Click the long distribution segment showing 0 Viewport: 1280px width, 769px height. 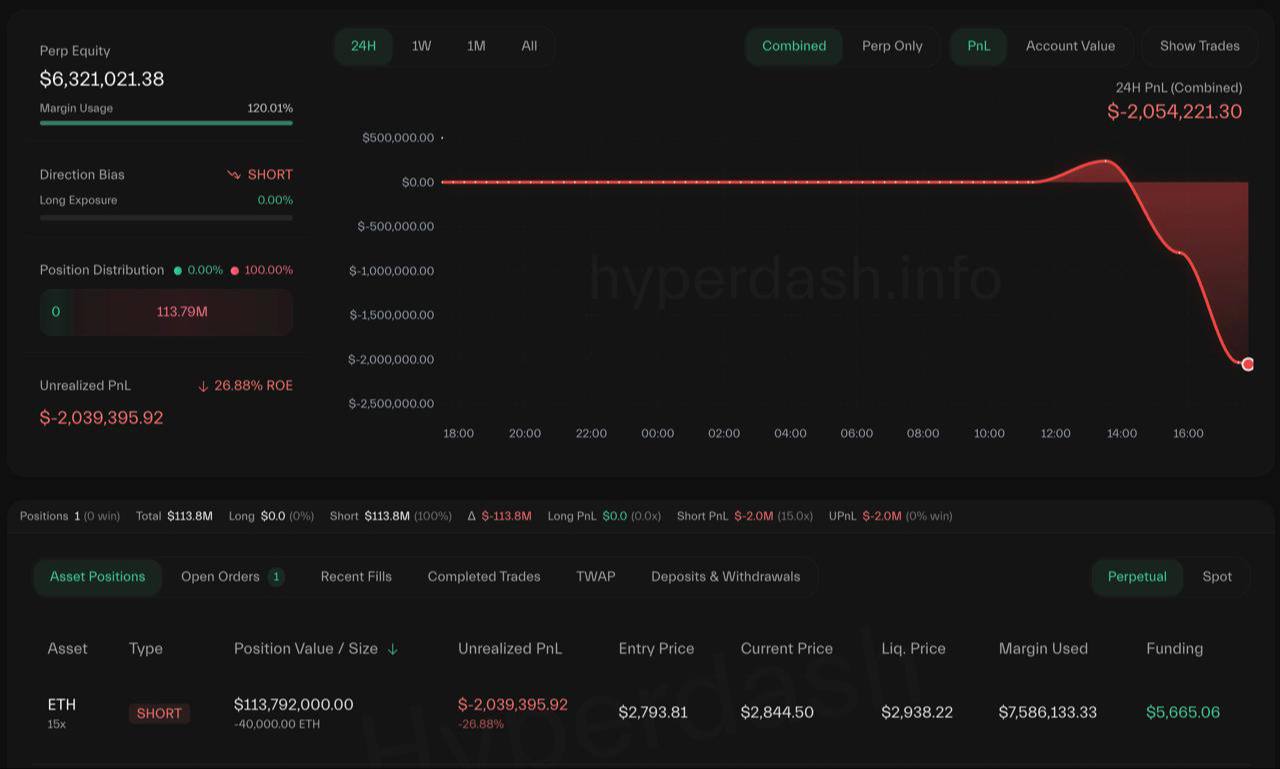click(x=55, y=312)
